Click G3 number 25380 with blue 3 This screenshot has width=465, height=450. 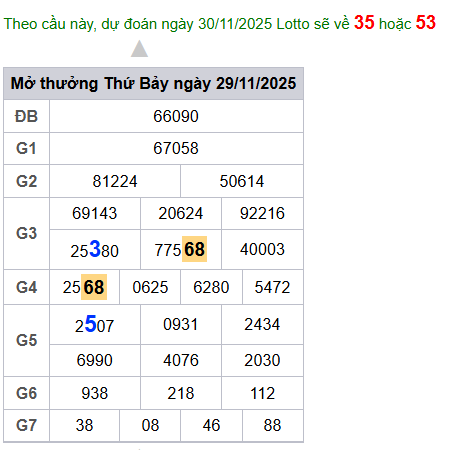[95, 249]
